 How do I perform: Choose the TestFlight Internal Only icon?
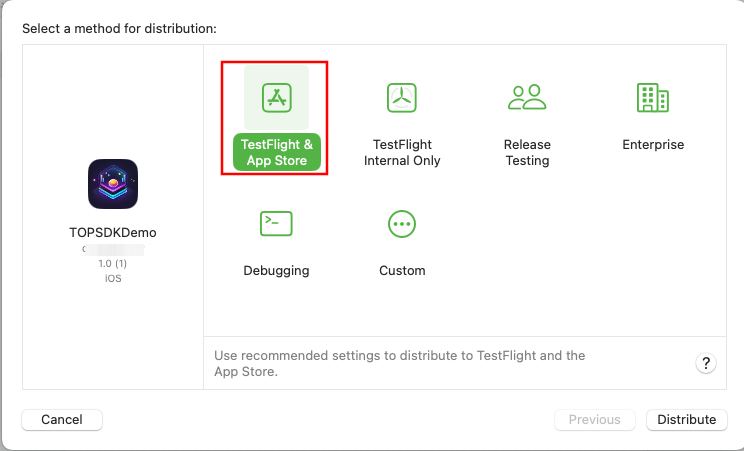(402, 98)
